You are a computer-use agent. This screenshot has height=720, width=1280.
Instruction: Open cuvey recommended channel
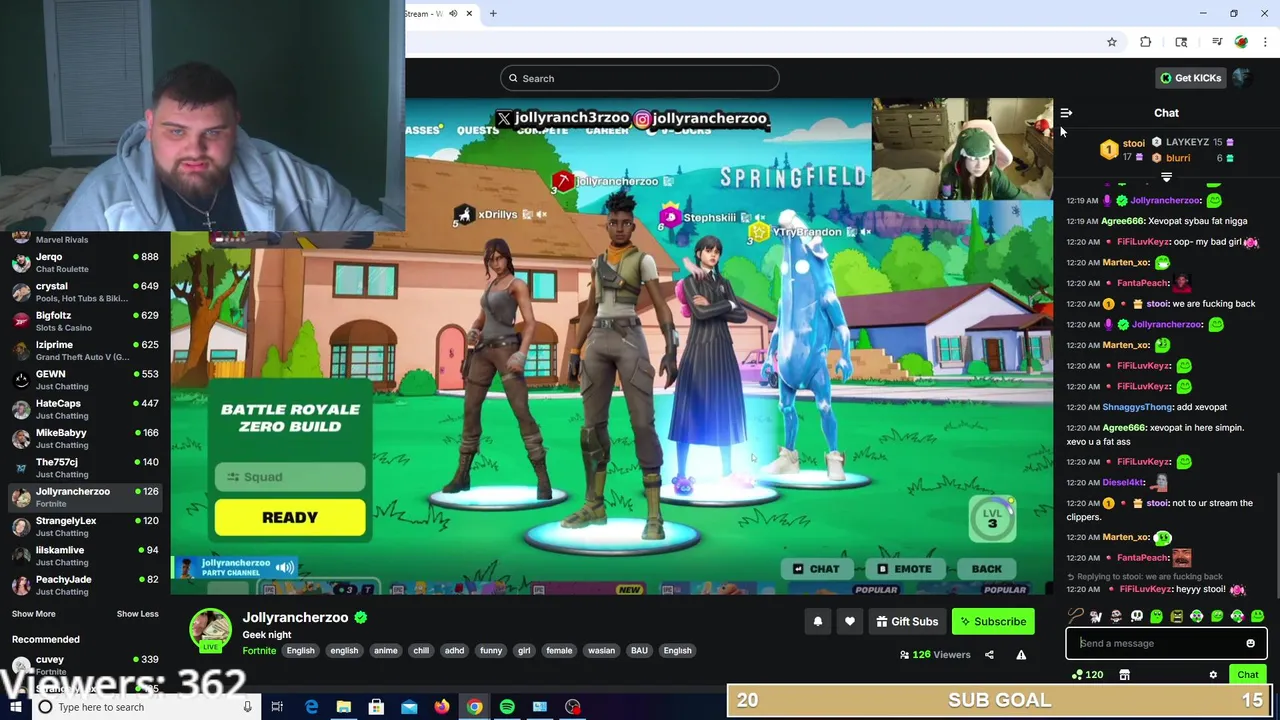point(84,665)
